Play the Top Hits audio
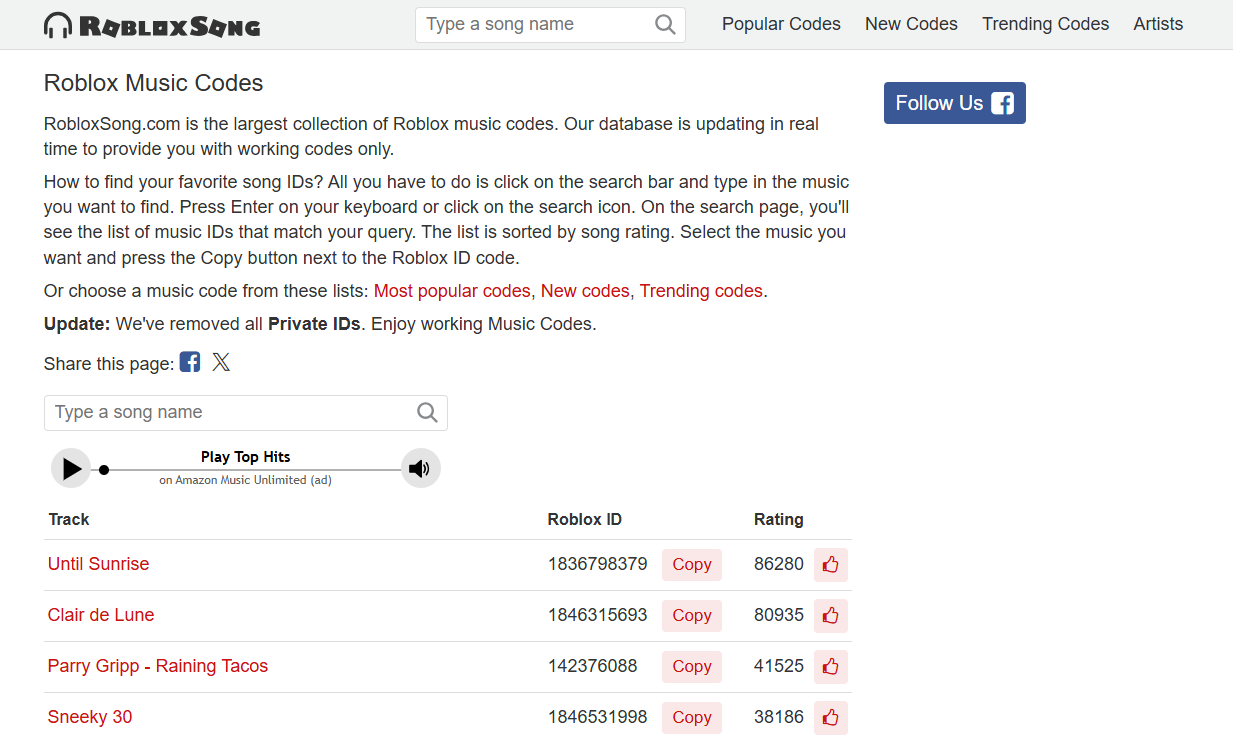 pos(71,468)
